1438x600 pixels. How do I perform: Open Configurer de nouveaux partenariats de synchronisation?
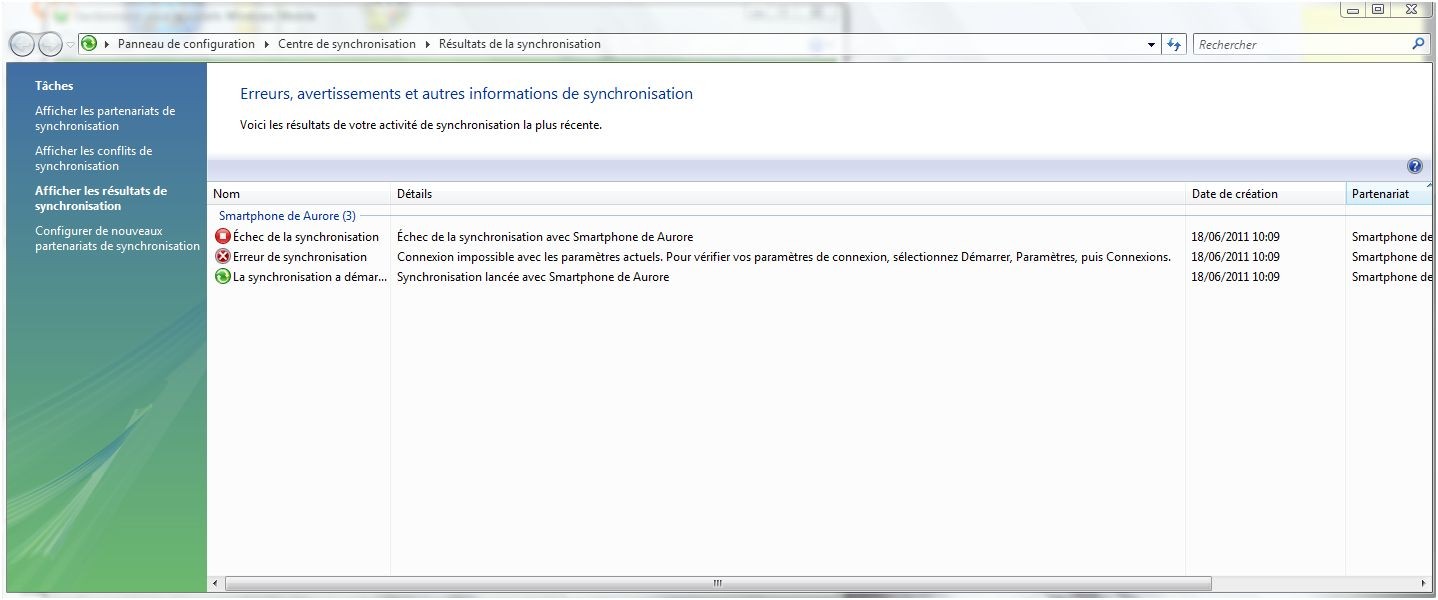117,239
